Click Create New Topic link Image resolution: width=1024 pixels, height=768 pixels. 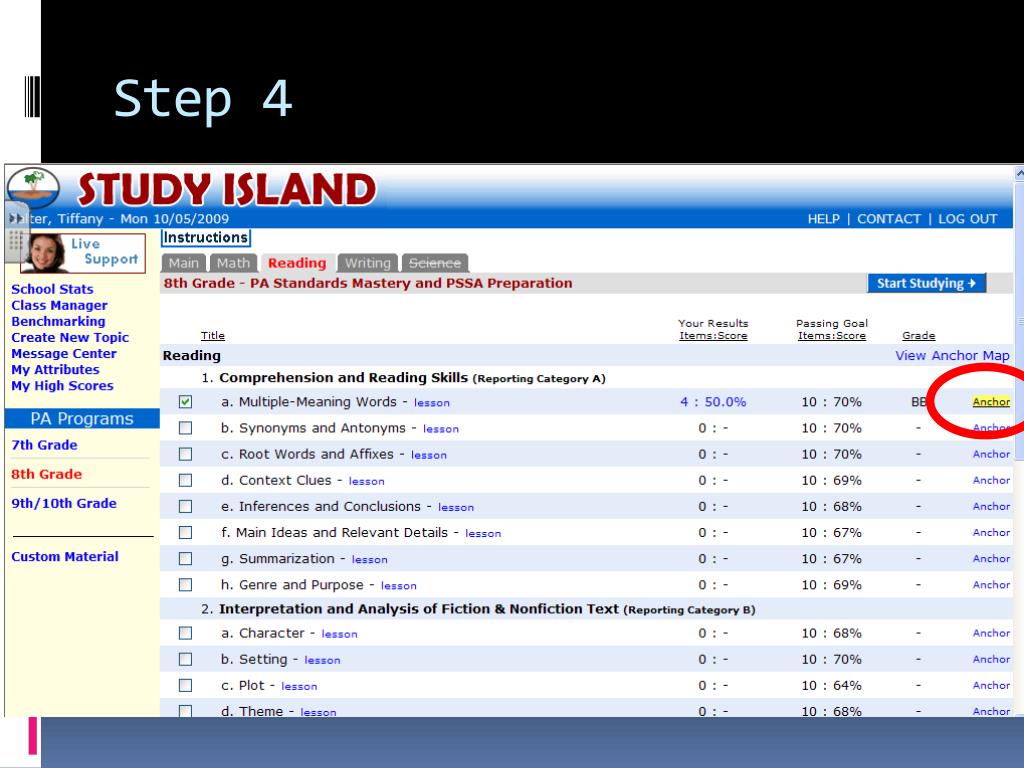[x=70, y=338]
